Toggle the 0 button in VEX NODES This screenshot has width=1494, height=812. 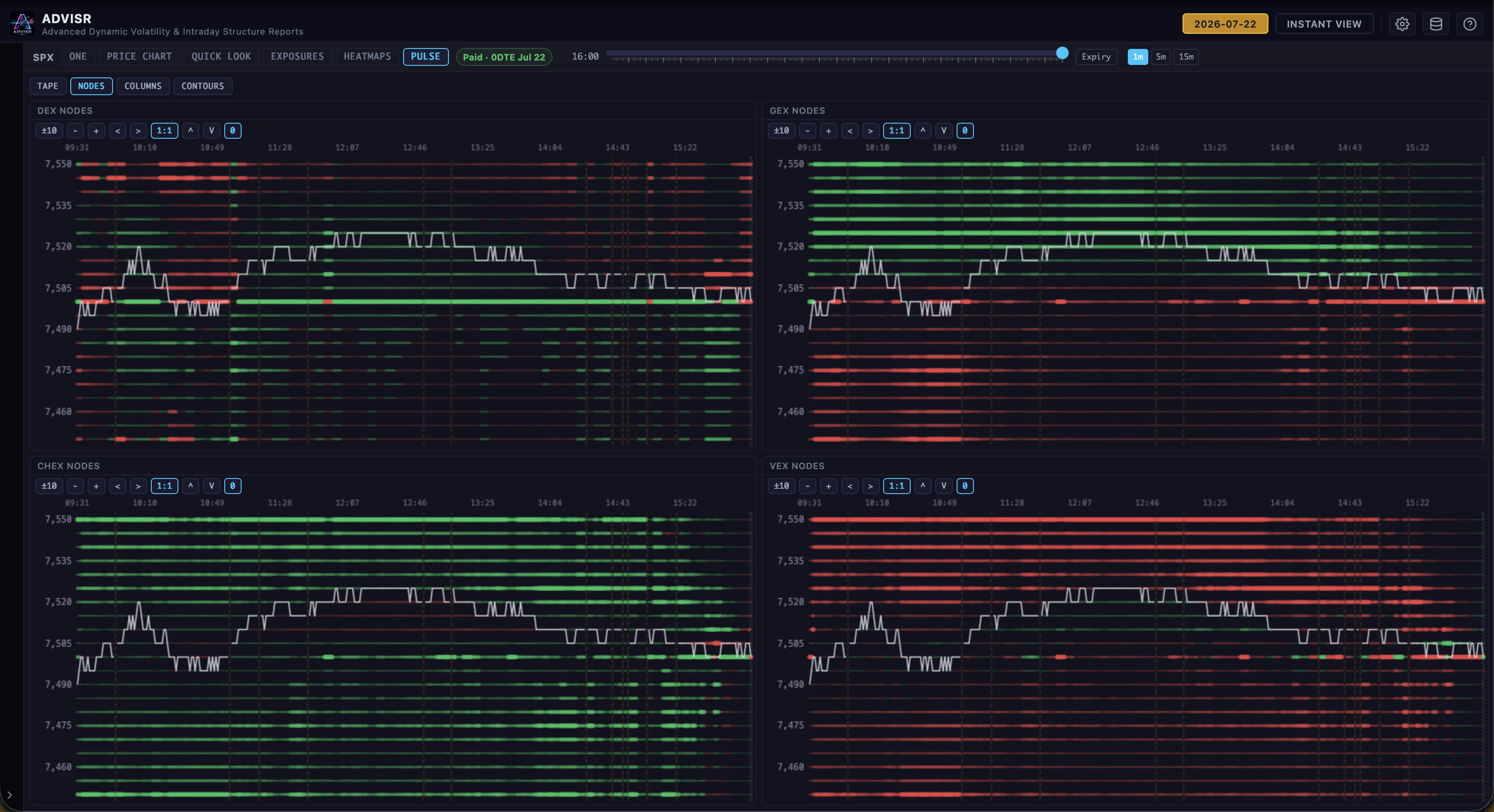(x=965, y=486)
